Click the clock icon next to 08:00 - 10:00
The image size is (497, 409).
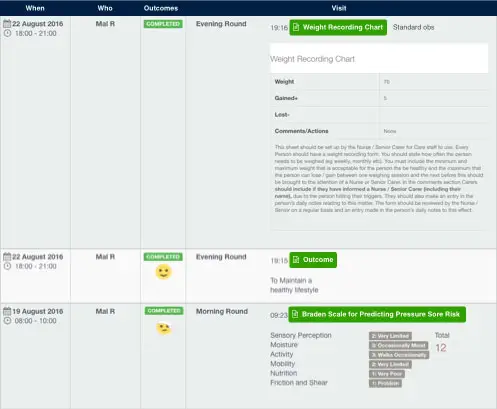(x=7, y=321)
